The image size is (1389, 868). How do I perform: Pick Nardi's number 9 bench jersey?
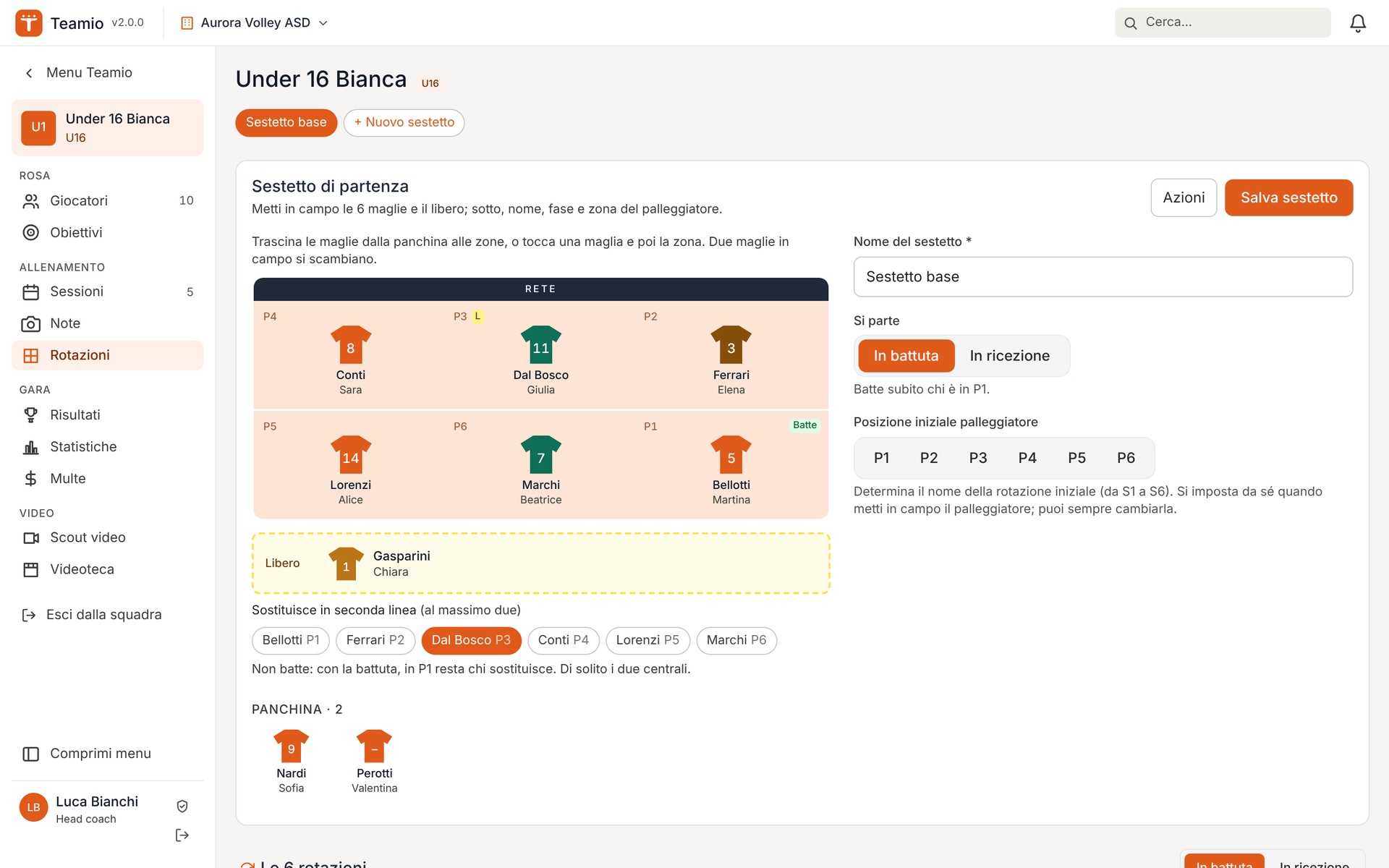coord(292,746)
